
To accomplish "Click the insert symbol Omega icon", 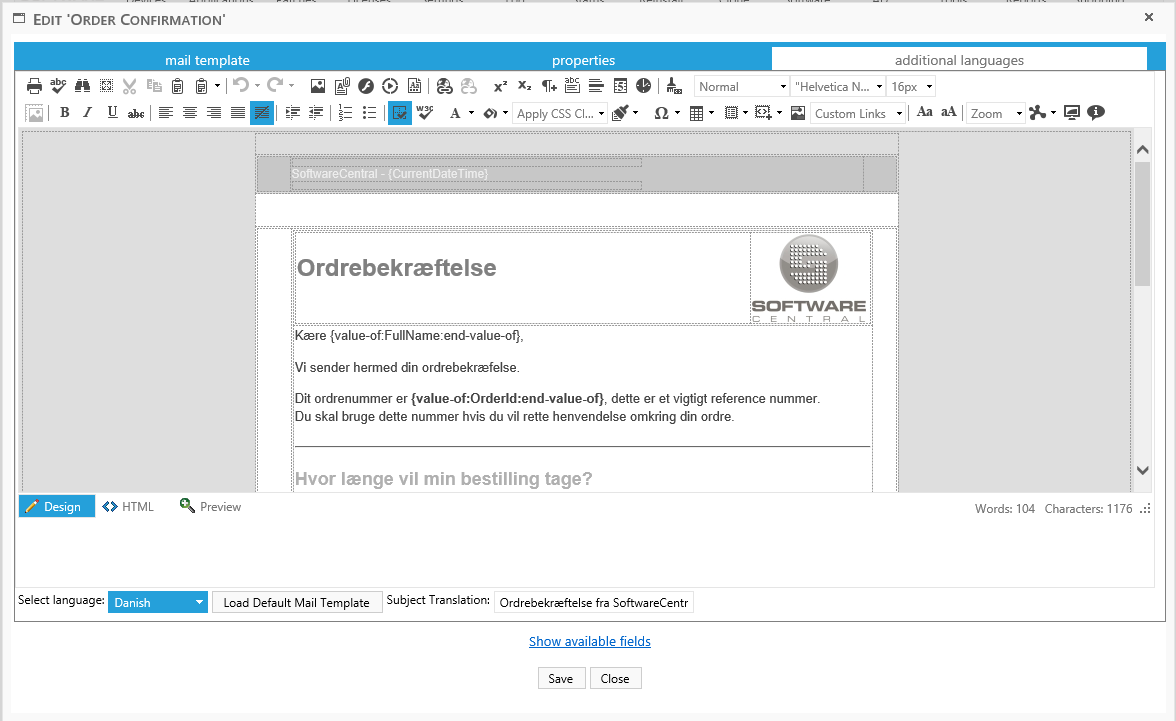I will 660,113.
